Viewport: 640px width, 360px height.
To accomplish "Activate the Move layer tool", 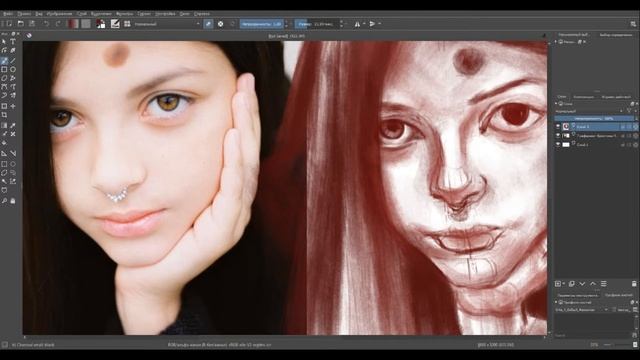I will (x=13, y=106).
